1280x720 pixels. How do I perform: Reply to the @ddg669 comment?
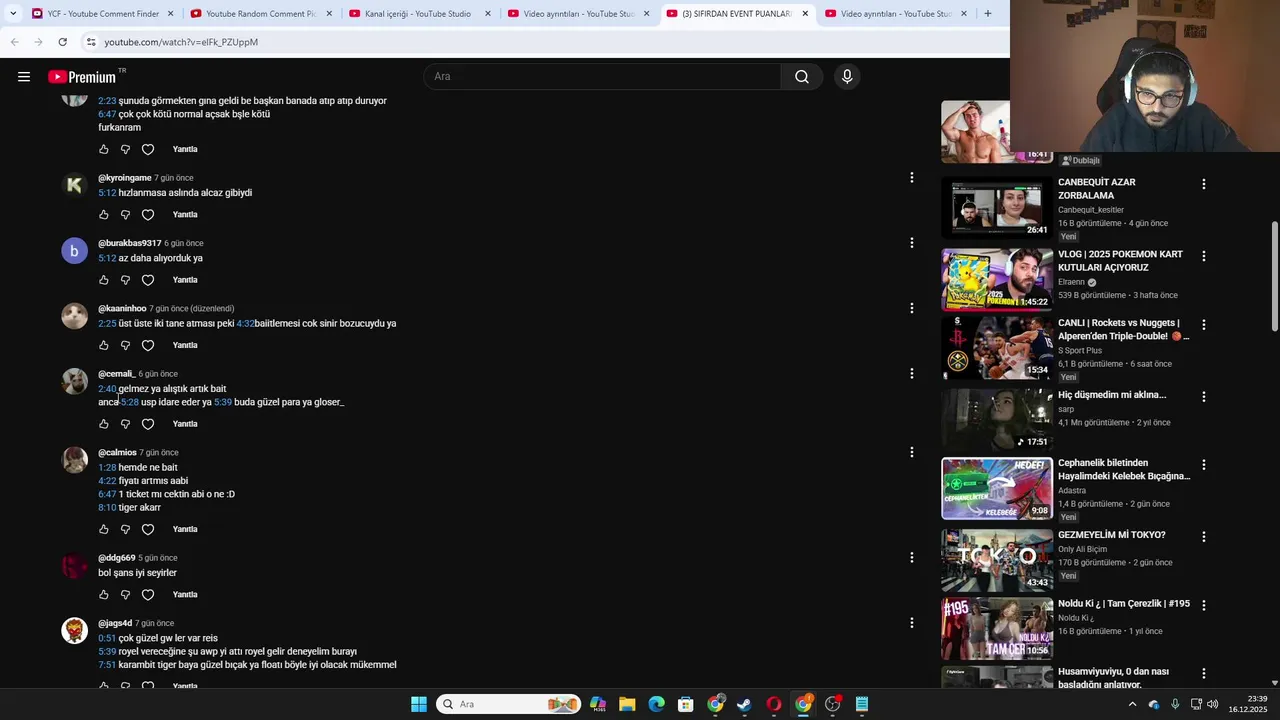185,595
